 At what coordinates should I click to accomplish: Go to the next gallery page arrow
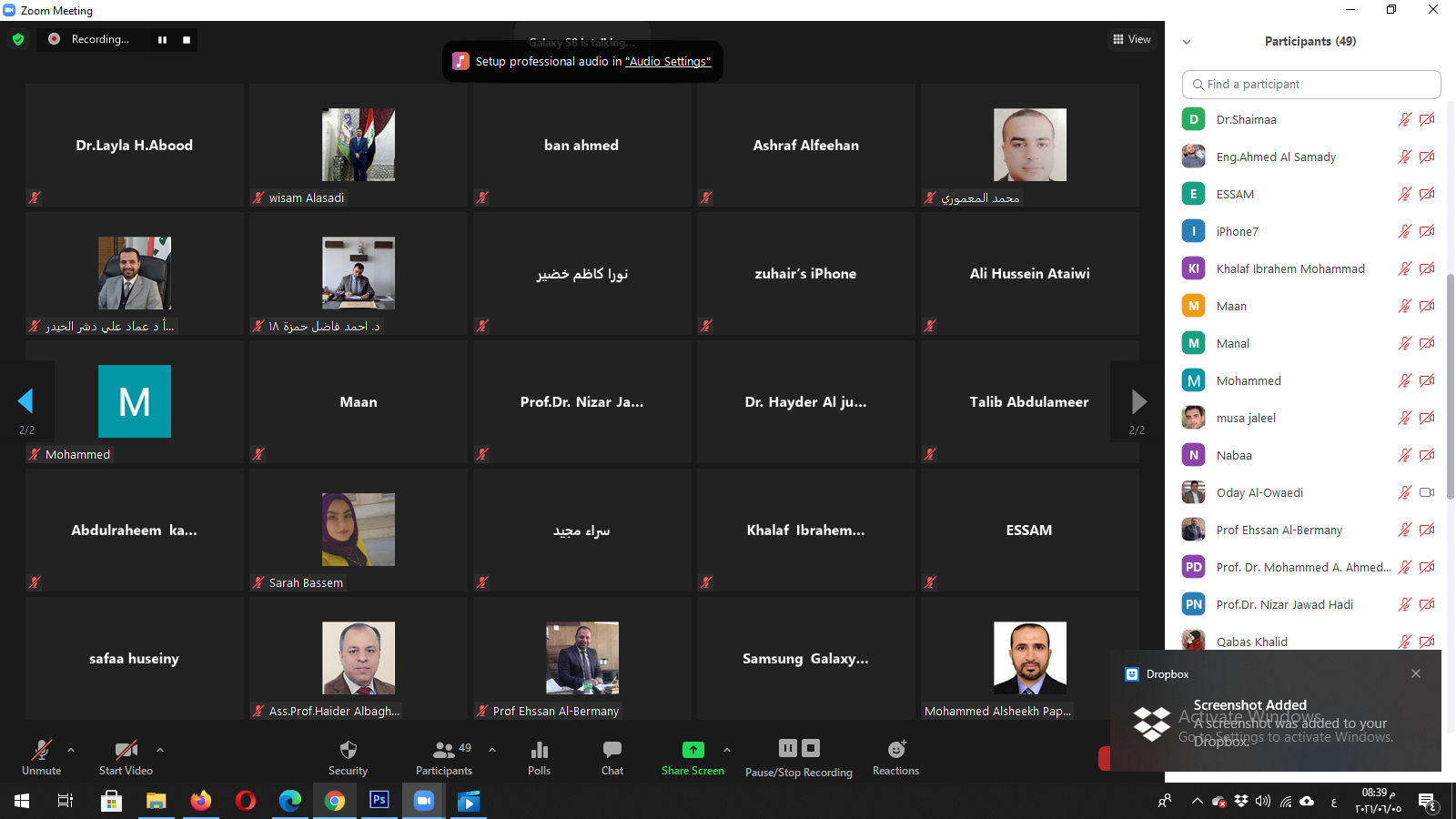(1137, 401)
